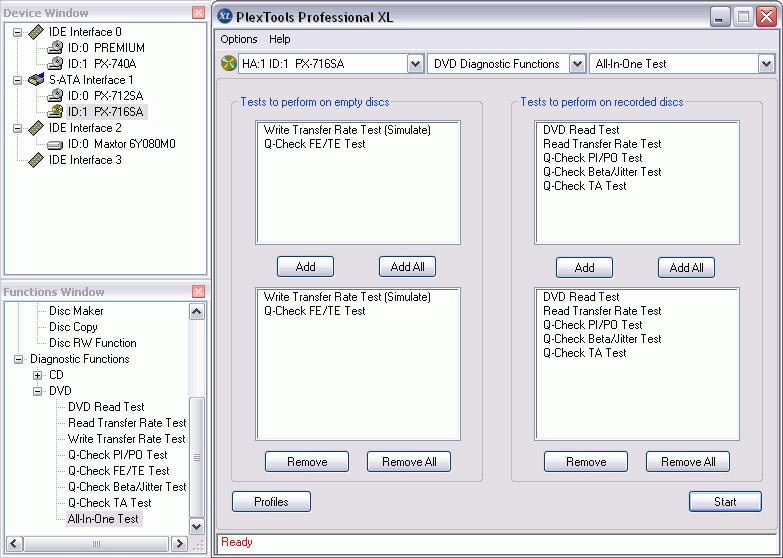Select All-In-One Test in Functions tree
This screenshot has height=558, width=783.
[x=103, y=519]
